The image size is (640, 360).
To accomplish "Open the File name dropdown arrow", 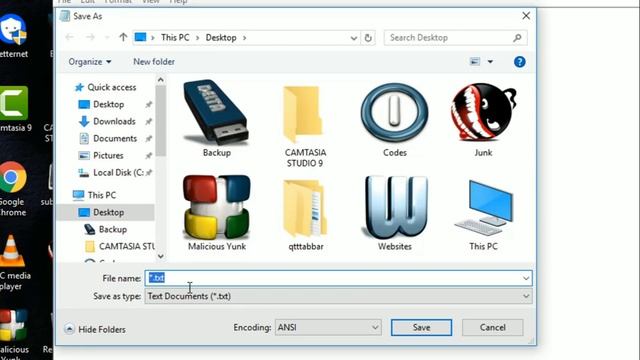I will pos(526,278).
